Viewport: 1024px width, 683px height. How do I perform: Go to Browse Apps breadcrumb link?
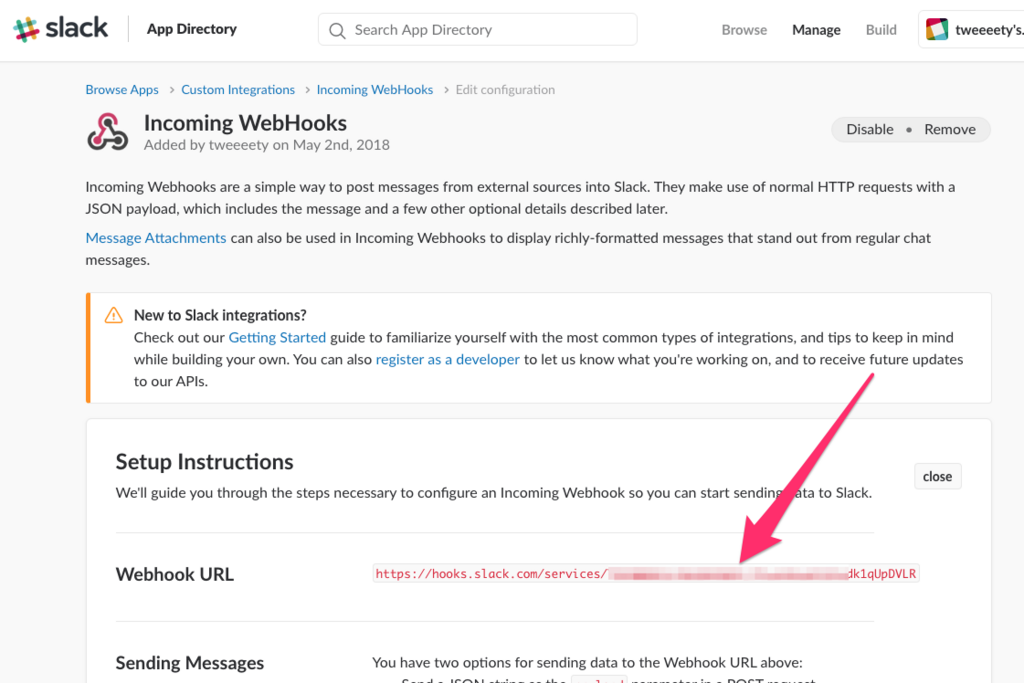(x=122, y=89)
